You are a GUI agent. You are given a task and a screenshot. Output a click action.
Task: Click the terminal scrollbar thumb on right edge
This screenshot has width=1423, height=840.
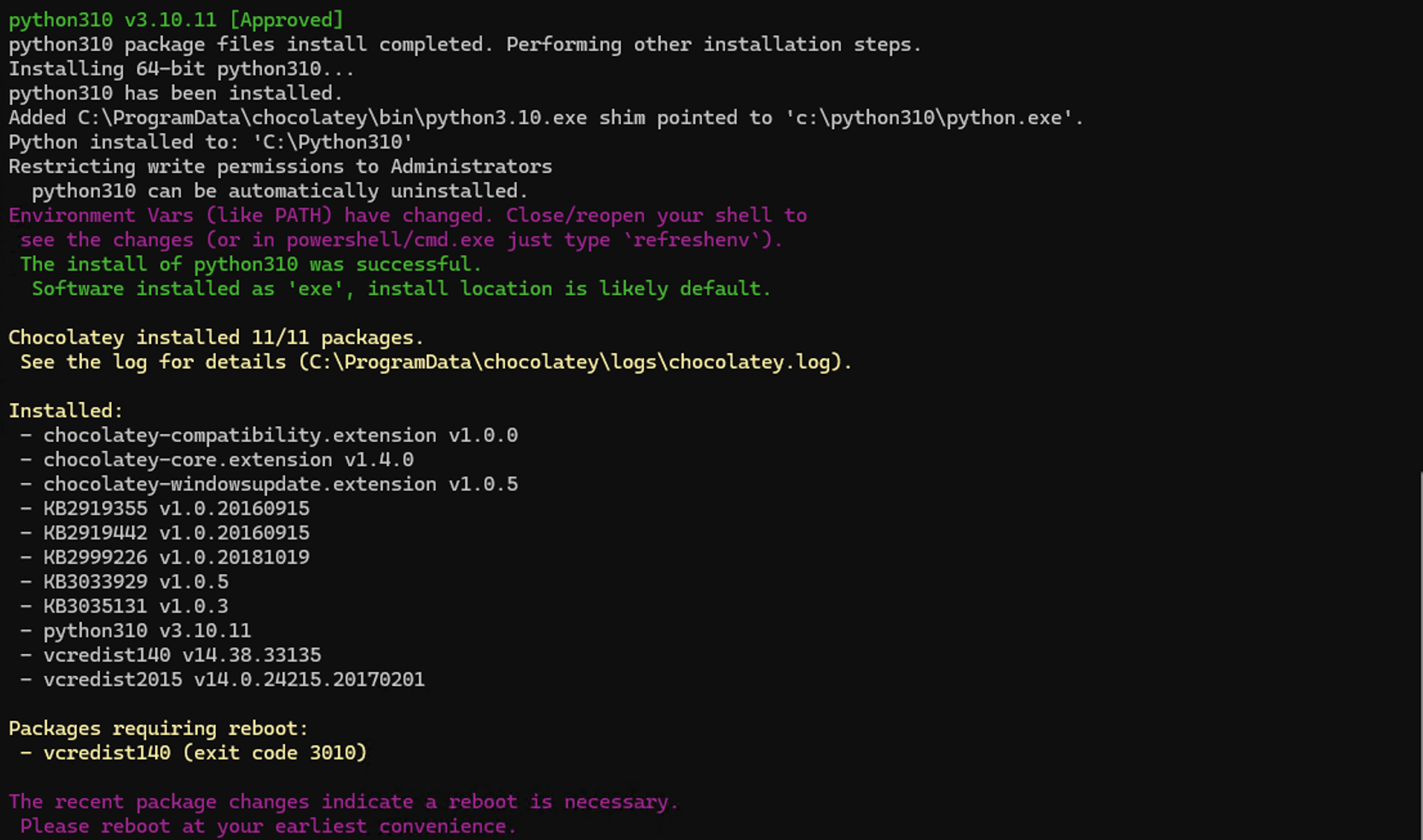pos(1420,656)
